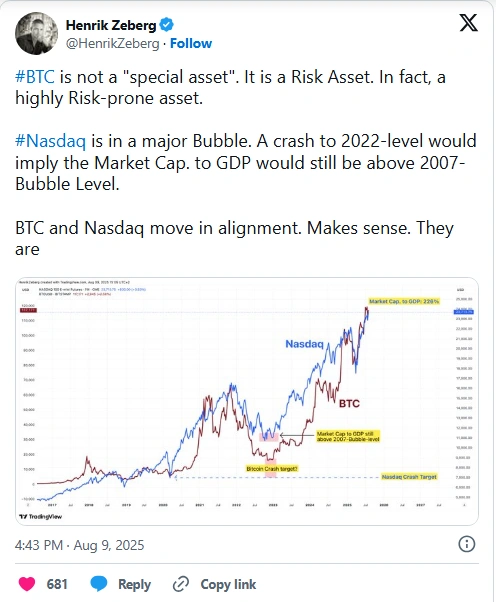496x602 pixels.
Task: Click the Copy link text
Action: pos(228,584)
